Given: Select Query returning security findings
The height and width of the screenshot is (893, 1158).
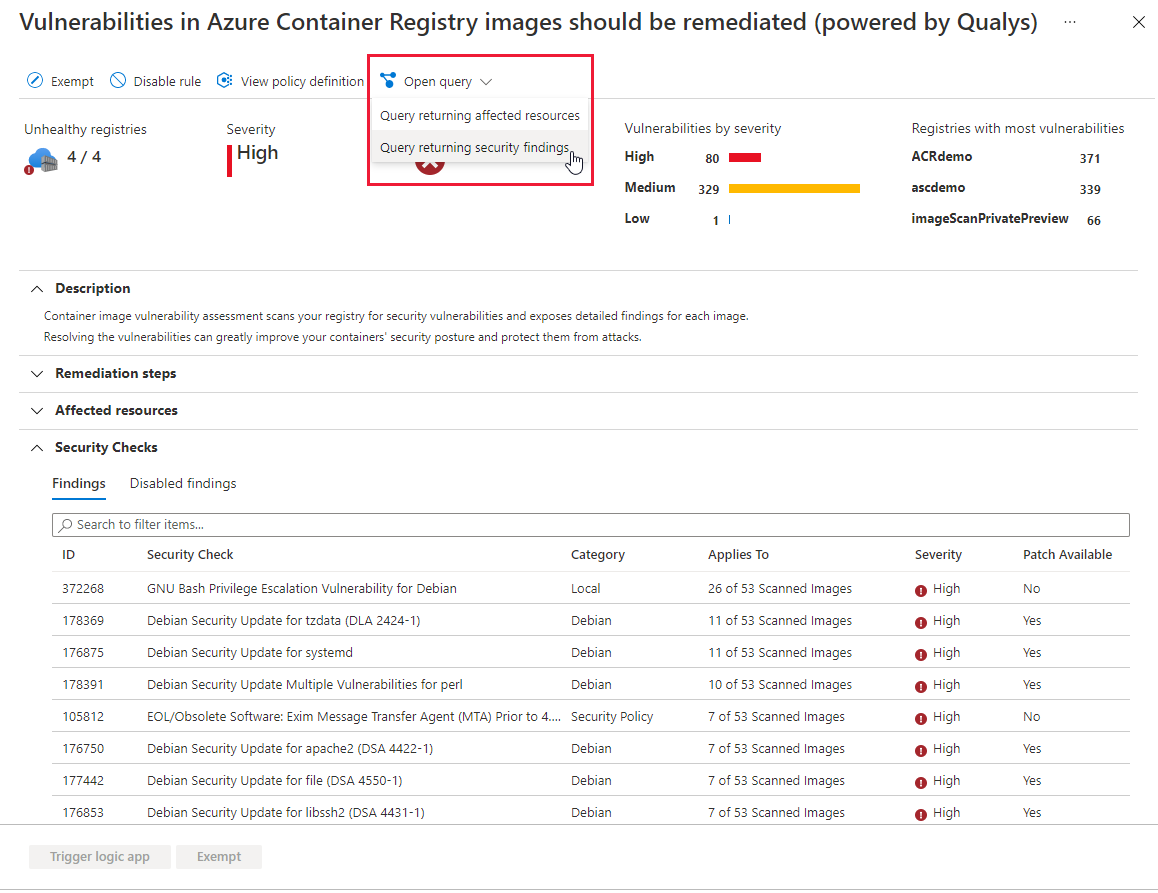Looking at the screenshot, I should click(x=473, y=147).
